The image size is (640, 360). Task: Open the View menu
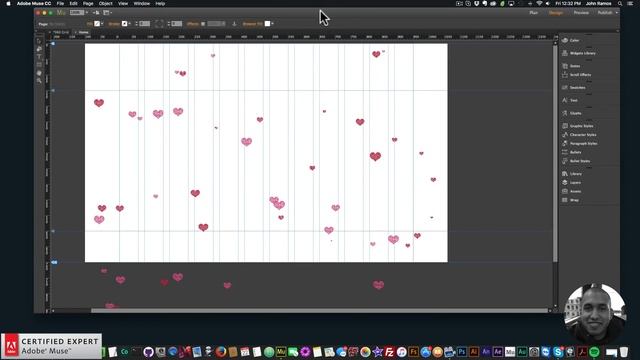click(123, 3)
